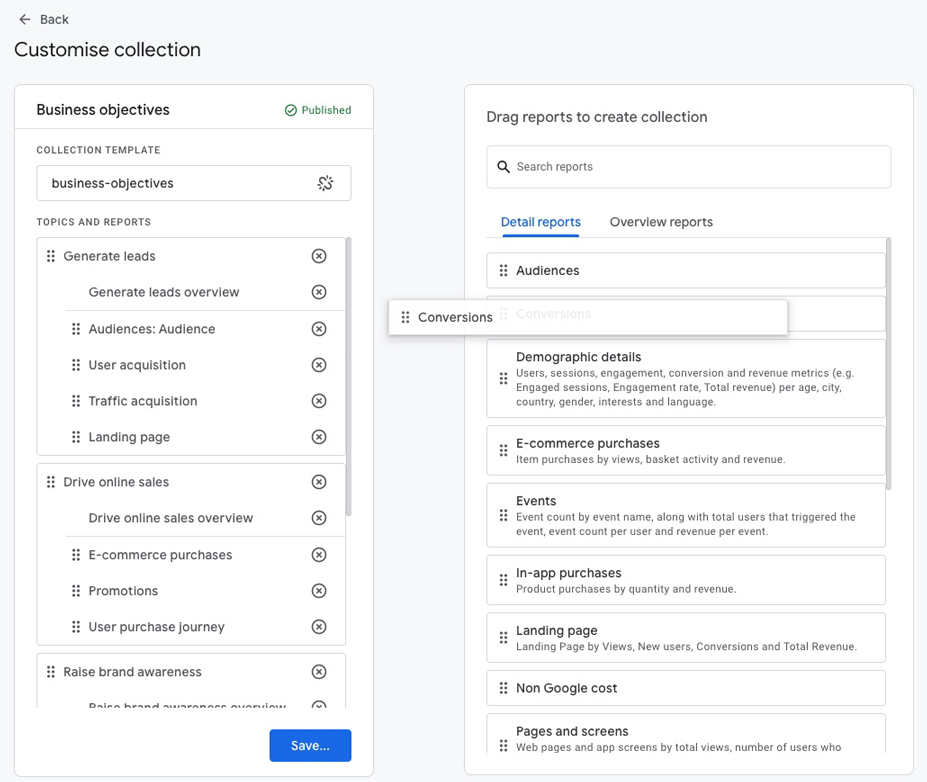This screenshot has width=927, height=782.
Task: Click the In-app purchases report title
Action: click(568, 573)
